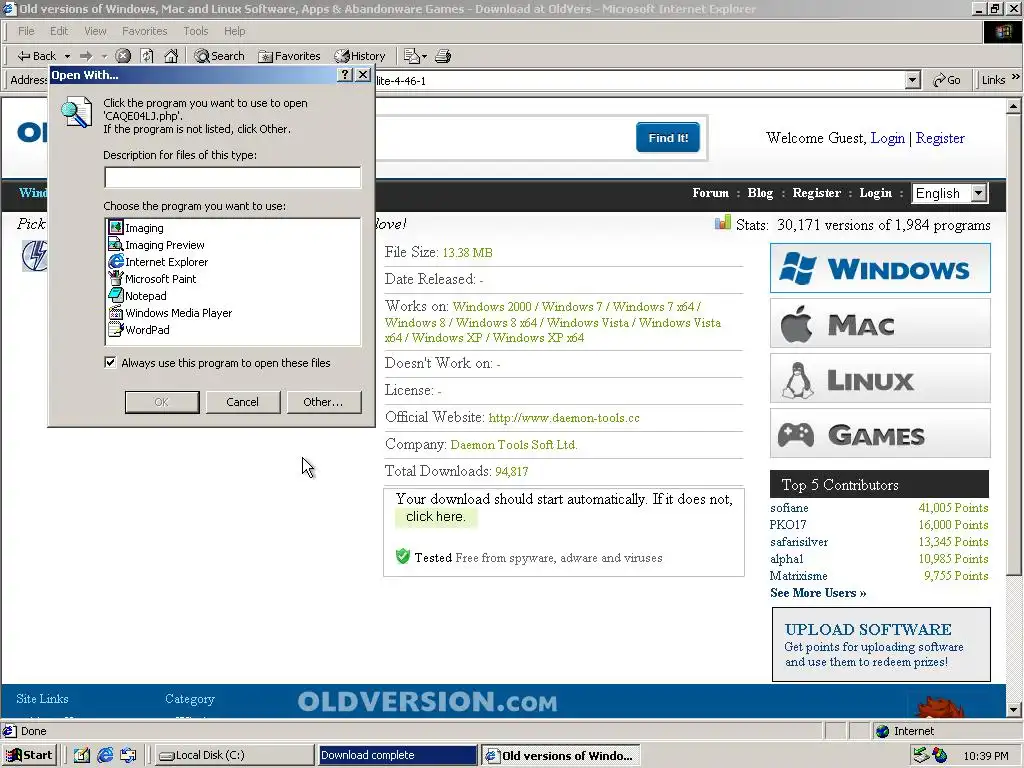The width and height of the screenshot is (1024, 768).
Task: Open the Mac category banner
Action: pos(880,323)
